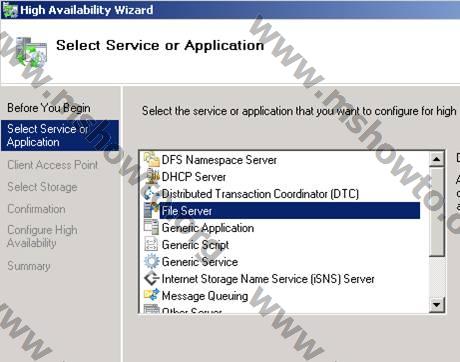
Task: Select DFS Namespace Server in the list
Action: coord(219,160)
